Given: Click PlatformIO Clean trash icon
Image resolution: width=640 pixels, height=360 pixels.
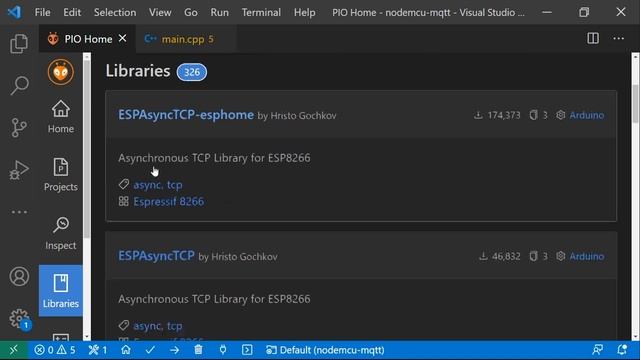Looking at the screenshot, I should click(198, 350).
